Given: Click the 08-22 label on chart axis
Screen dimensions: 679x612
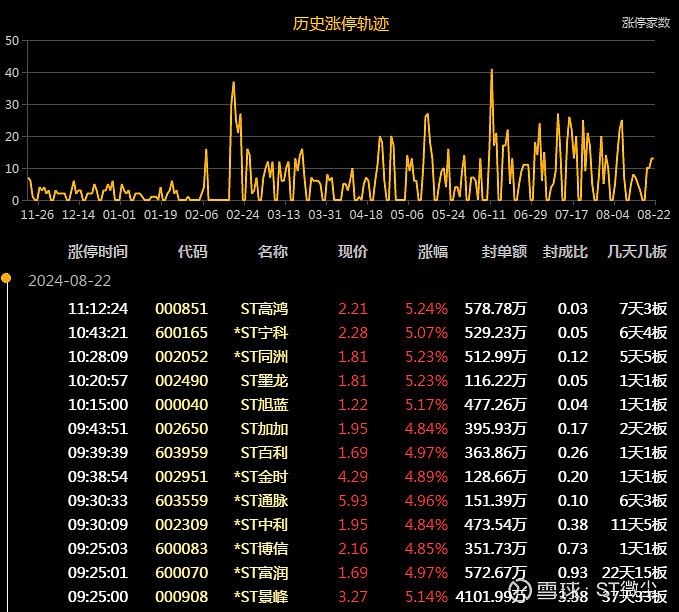Looking at the screenshot, I should (x=652, y=214).
